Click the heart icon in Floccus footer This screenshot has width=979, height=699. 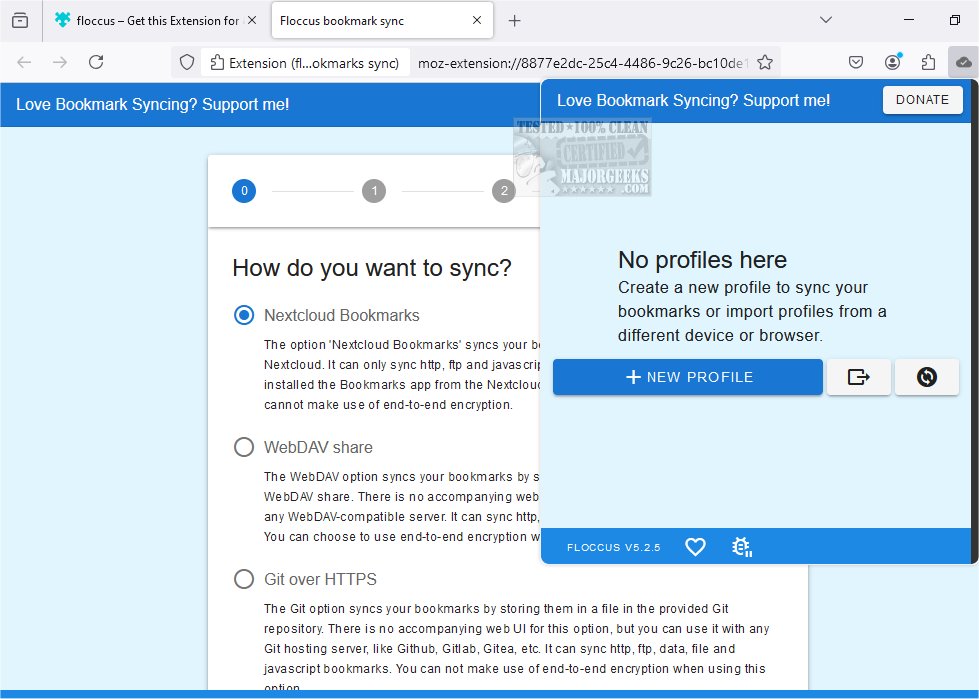(x=695, y=547)
